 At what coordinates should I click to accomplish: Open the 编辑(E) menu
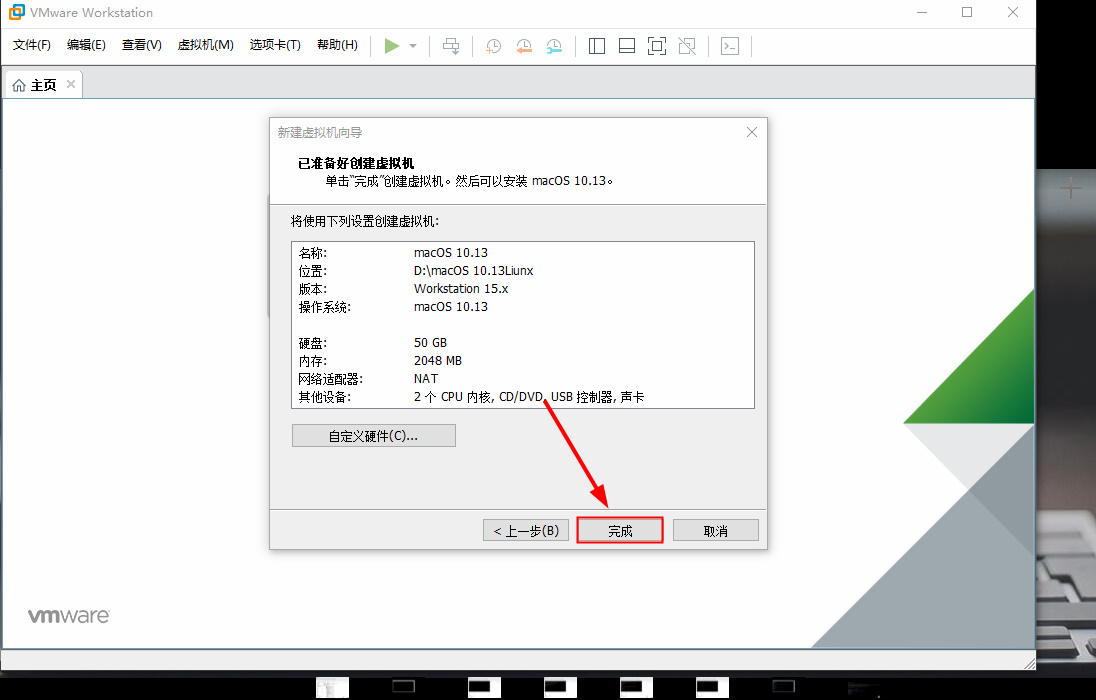[86, 45]
